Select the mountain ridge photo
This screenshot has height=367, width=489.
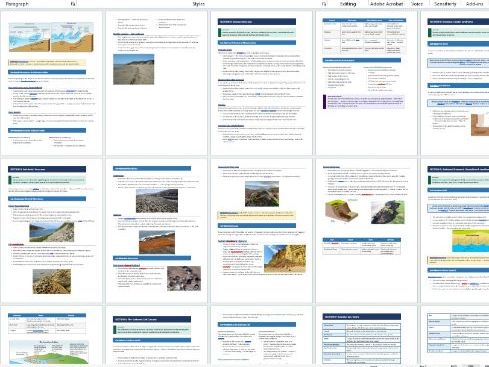[262, 194]
